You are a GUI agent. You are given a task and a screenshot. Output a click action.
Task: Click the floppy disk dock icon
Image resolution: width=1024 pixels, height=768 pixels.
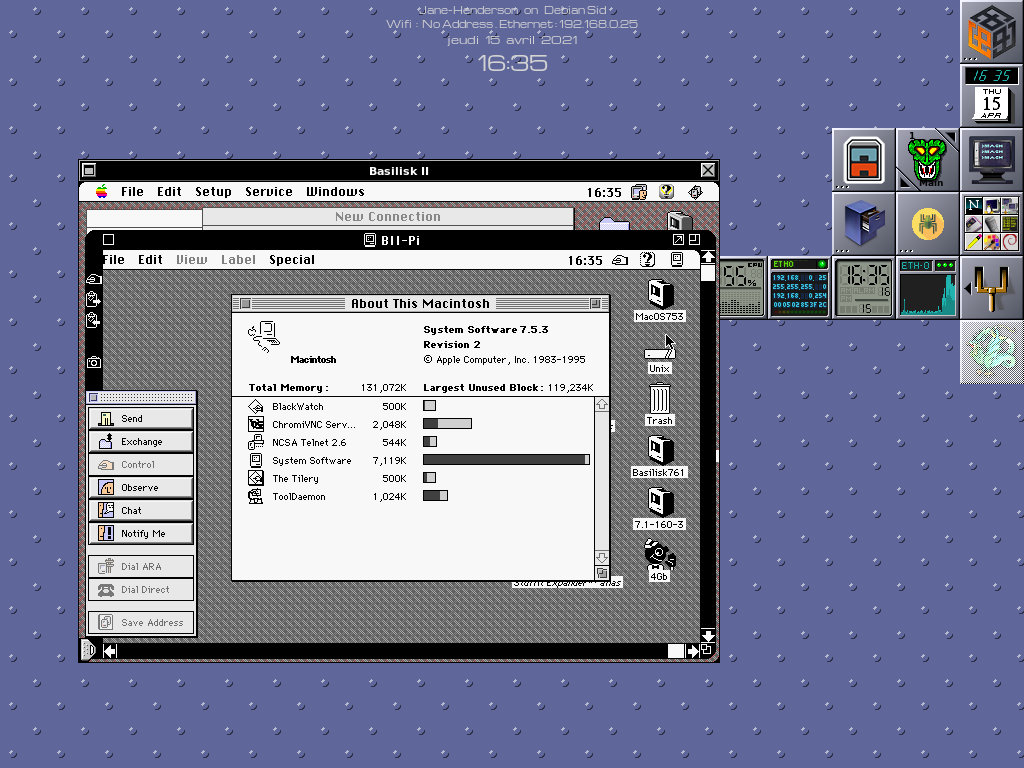click(x=864, y=160)
